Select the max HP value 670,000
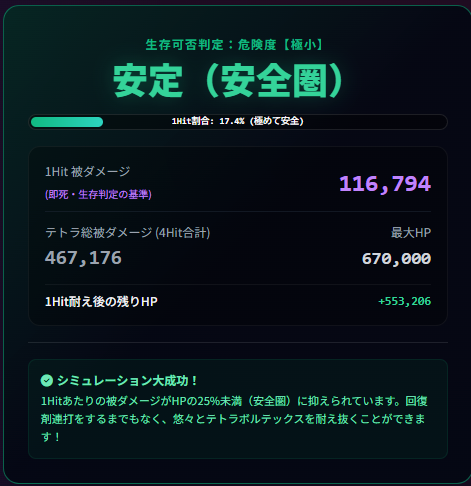 396,259
